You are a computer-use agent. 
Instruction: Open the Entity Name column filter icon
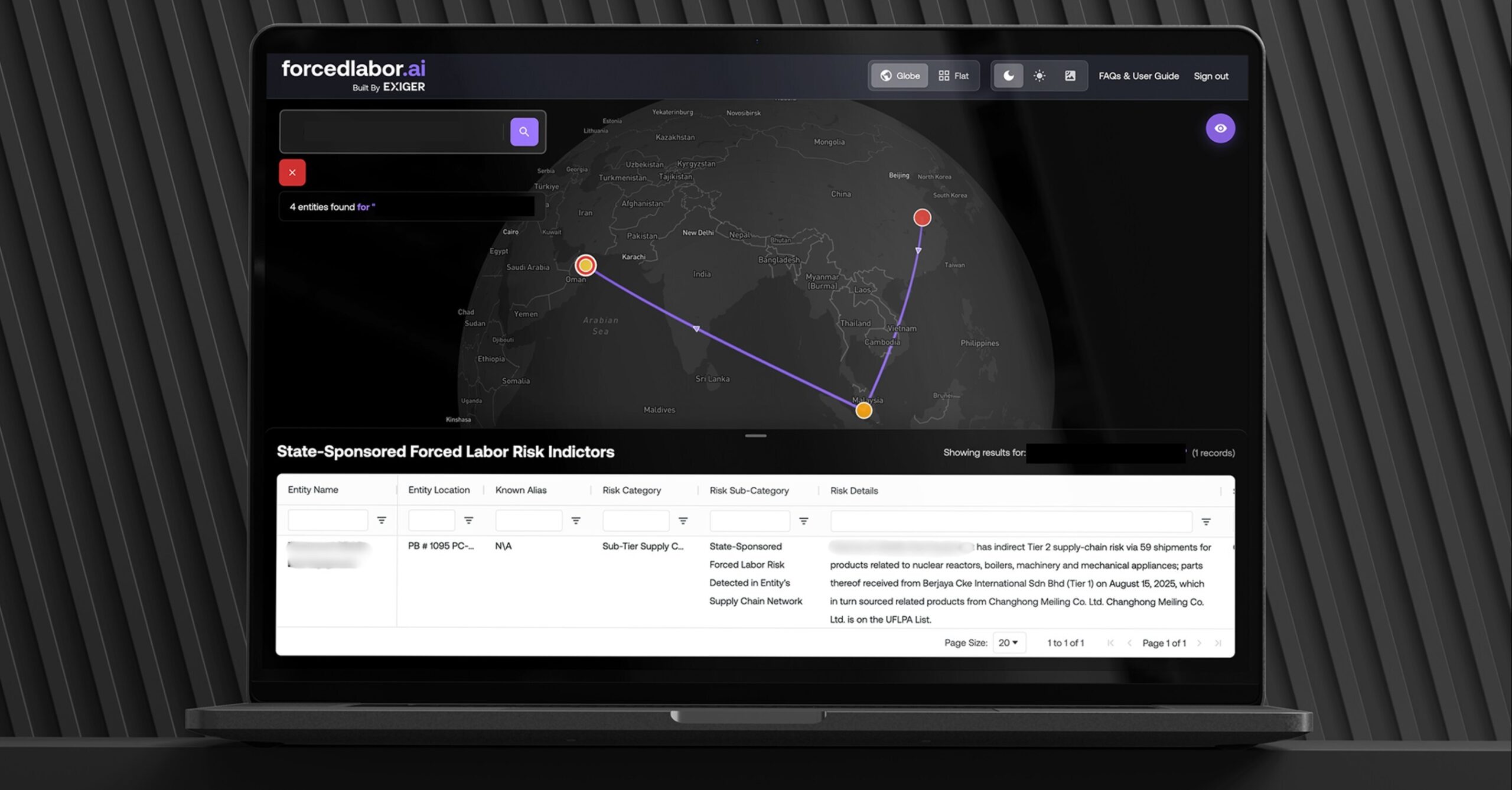[x=382, y=520]
